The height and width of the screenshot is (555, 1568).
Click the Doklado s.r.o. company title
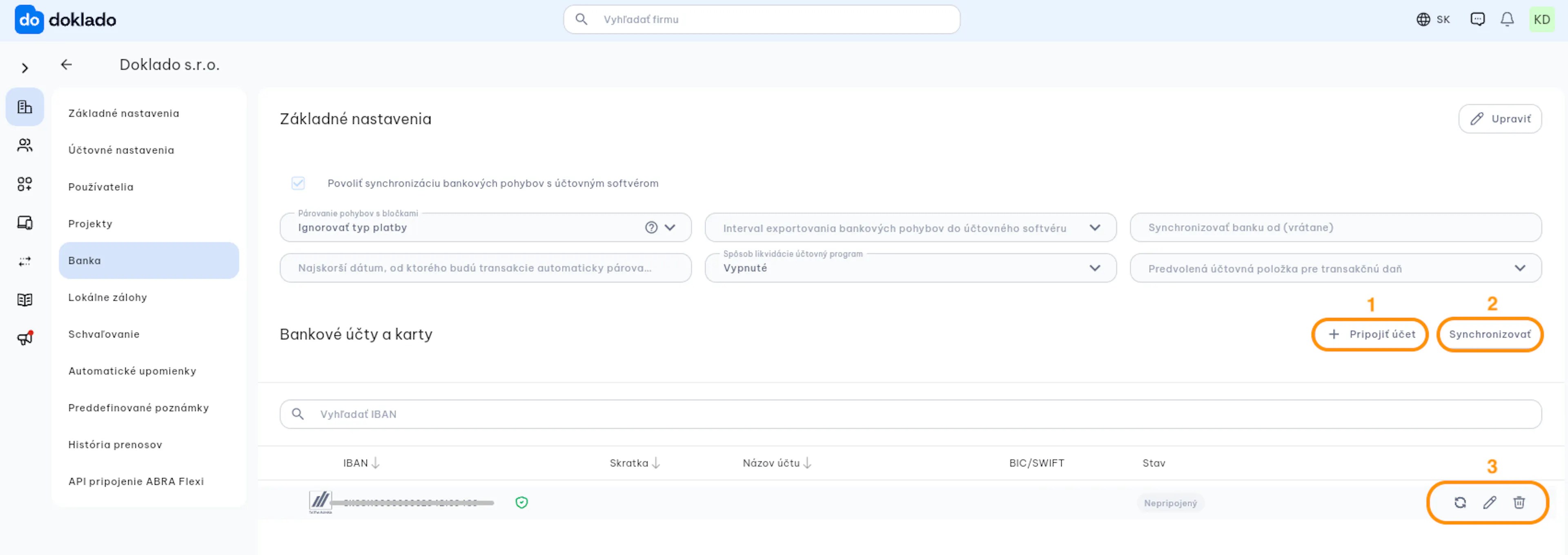coord(169,65)
